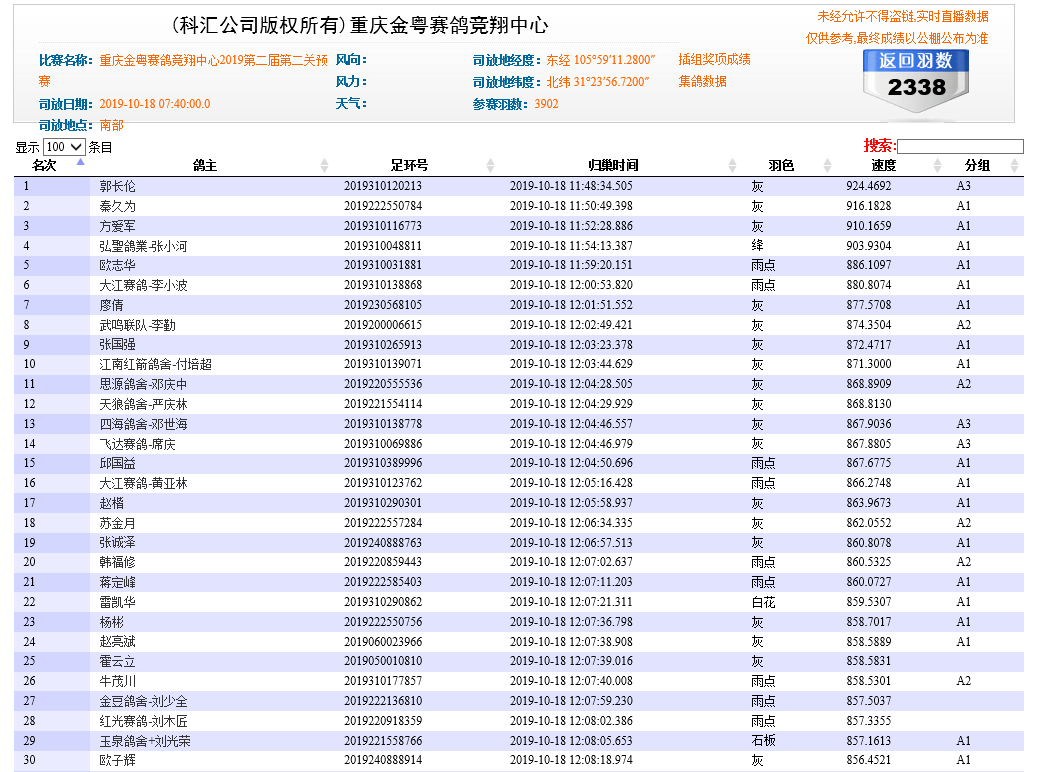Click owner 大江赛鸽-黄亚林
1039x772 pixels.
(143, 483)
